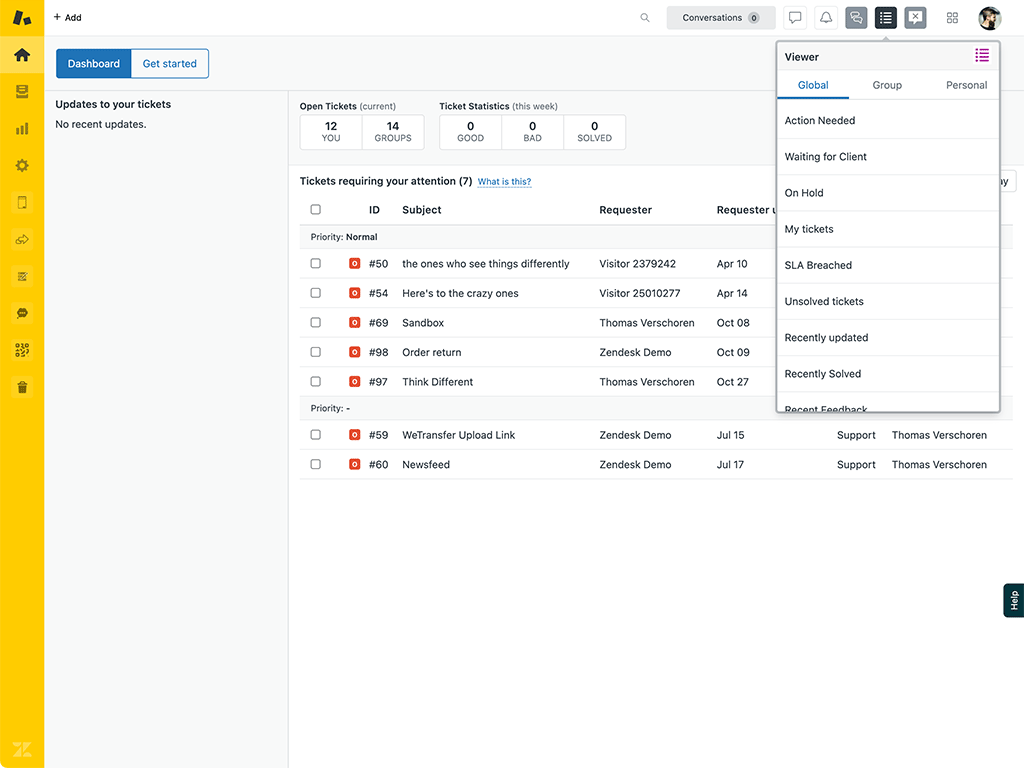This screenshot has height=768, width=1024.
Task: Open the Recently Solved view
Action: coord(888,374)
